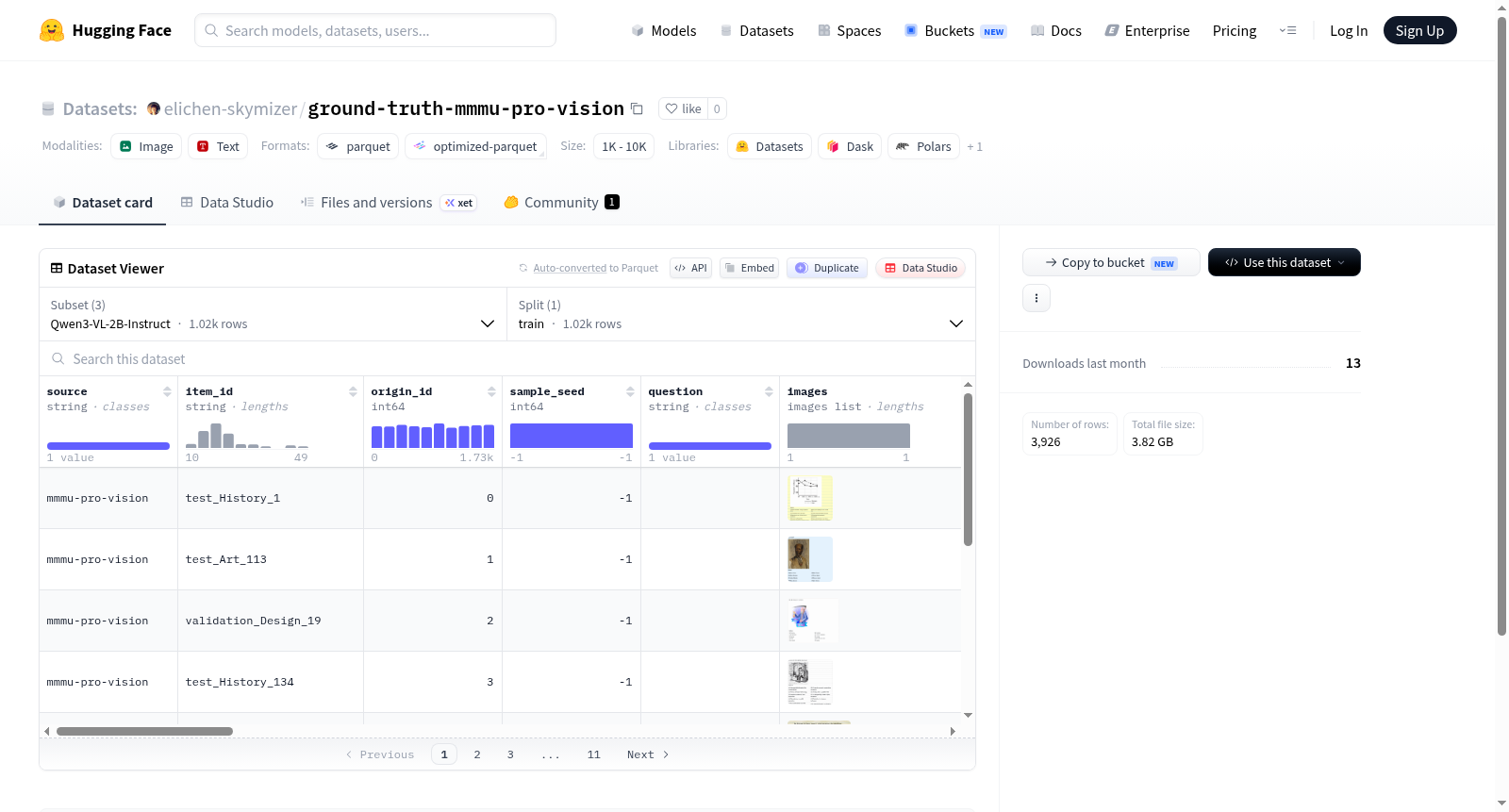The width and height of the screenshot is (1509, 812).
Task: Open the Use this dataset dropdown
Action: coord(1284,262)
